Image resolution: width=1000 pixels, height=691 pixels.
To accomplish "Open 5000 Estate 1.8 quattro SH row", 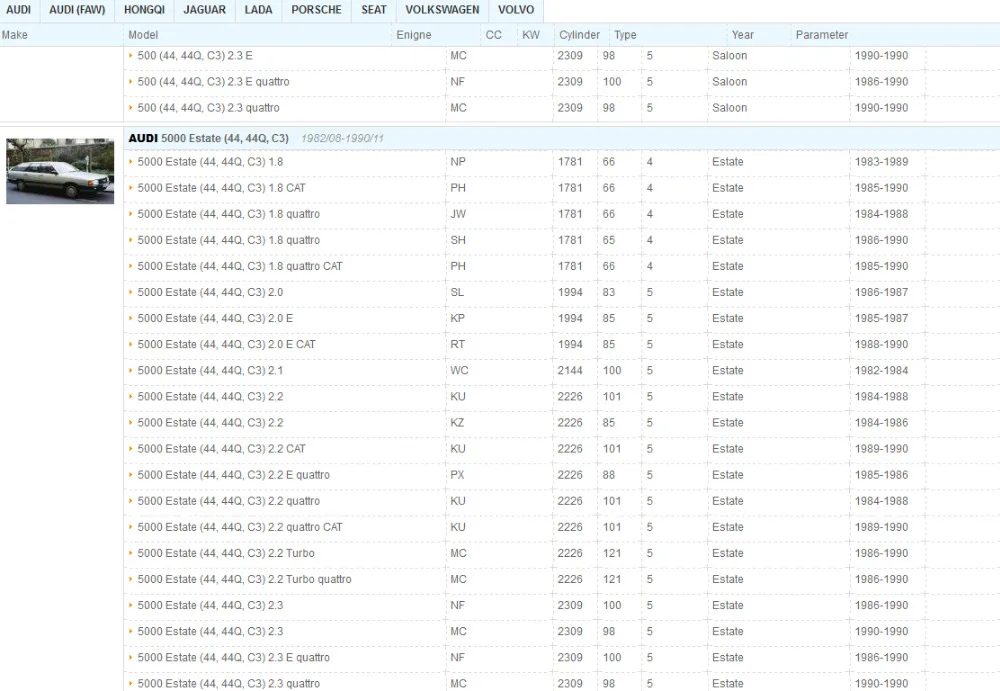I will pos(228,241).
